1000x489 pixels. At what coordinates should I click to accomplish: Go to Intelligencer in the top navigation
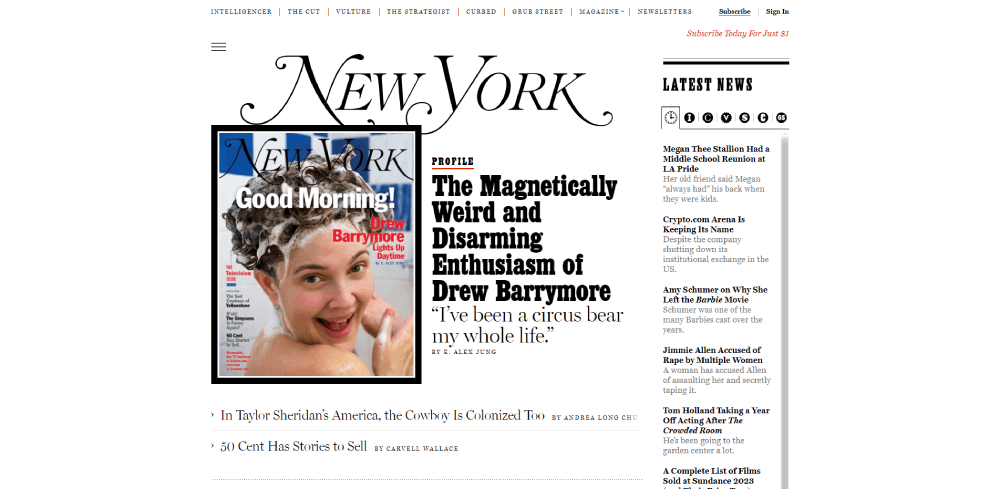click(x=241, y=11)
